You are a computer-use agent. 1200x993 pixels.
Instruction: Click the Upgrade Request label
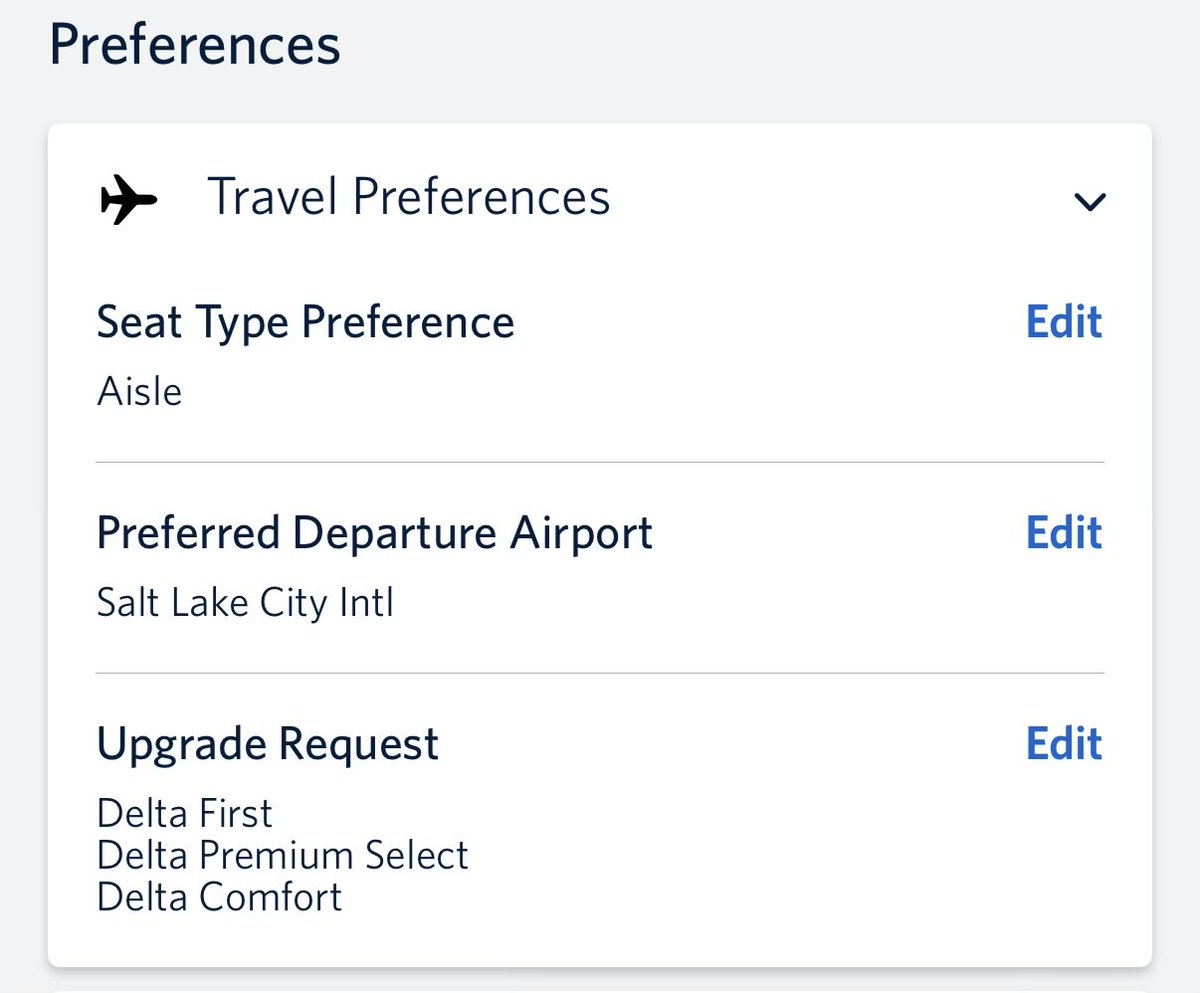click(267, 744)
